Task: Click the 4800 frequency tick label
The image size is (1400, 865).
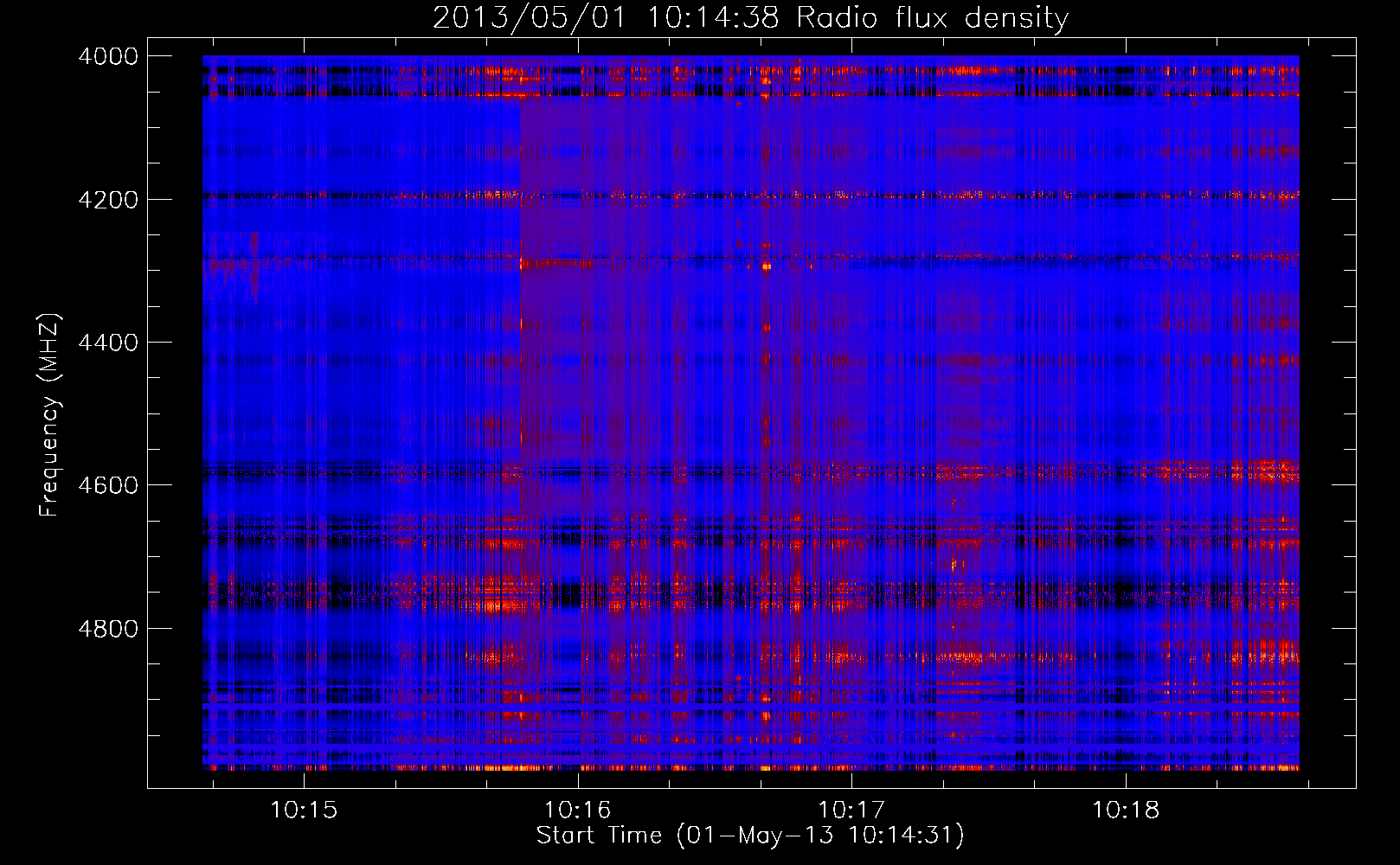Action: coord(108,629)
